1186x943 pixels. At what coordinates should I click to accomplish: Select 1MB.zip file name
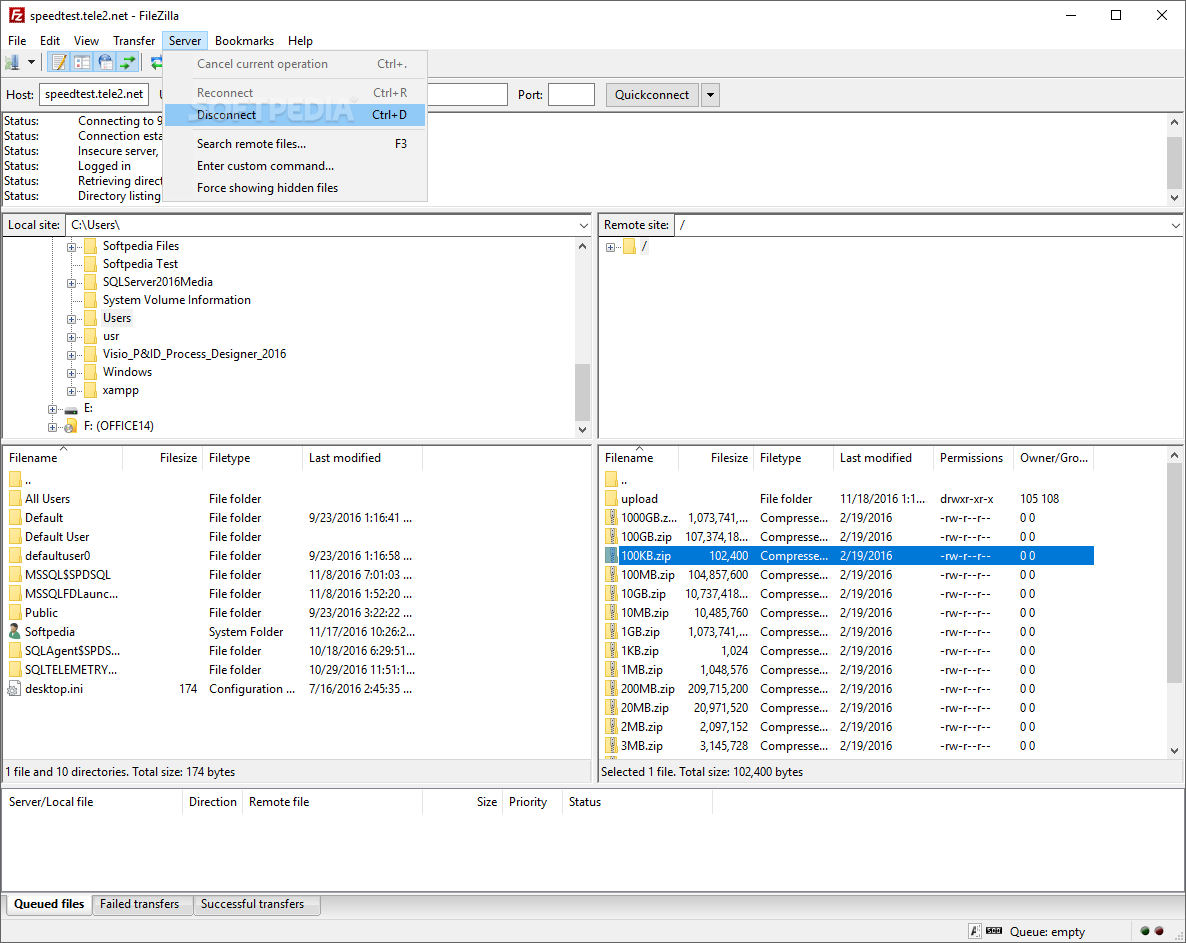tap(641, 670)
